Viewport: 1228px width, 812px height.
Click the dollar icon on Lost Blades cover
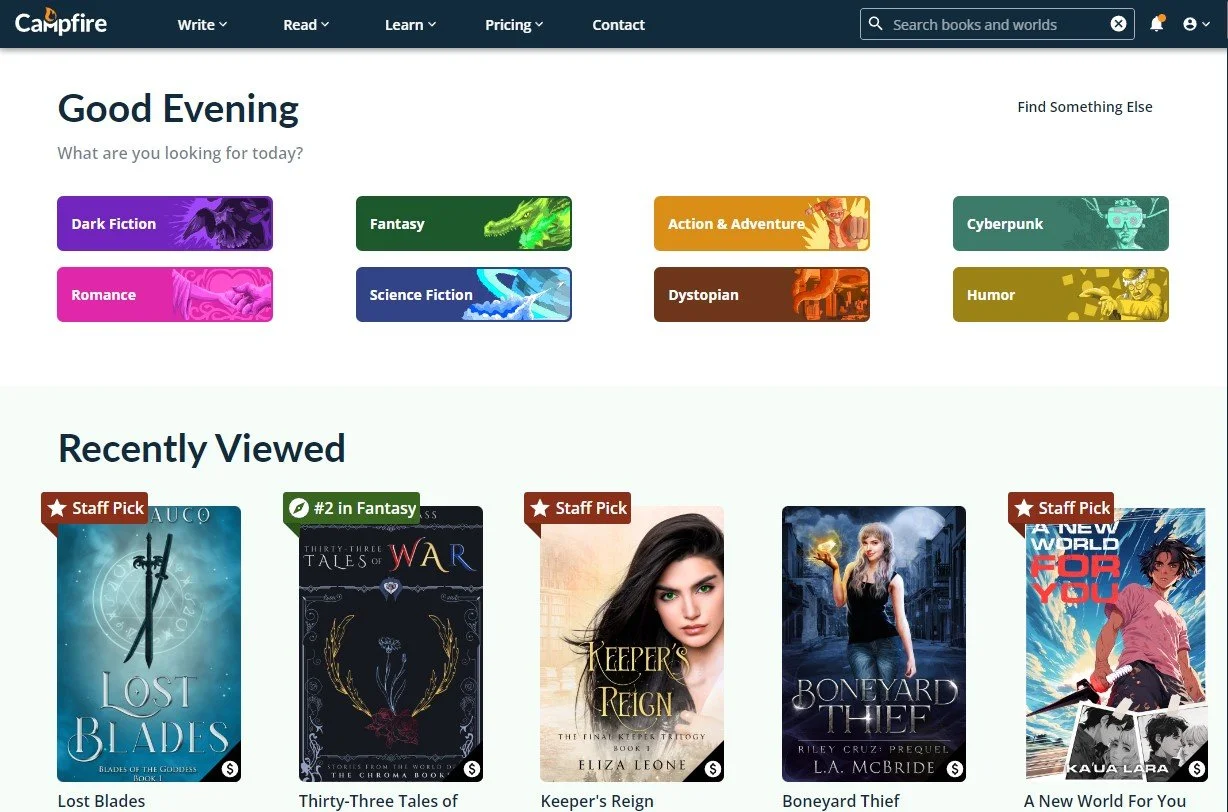point(230,769)
